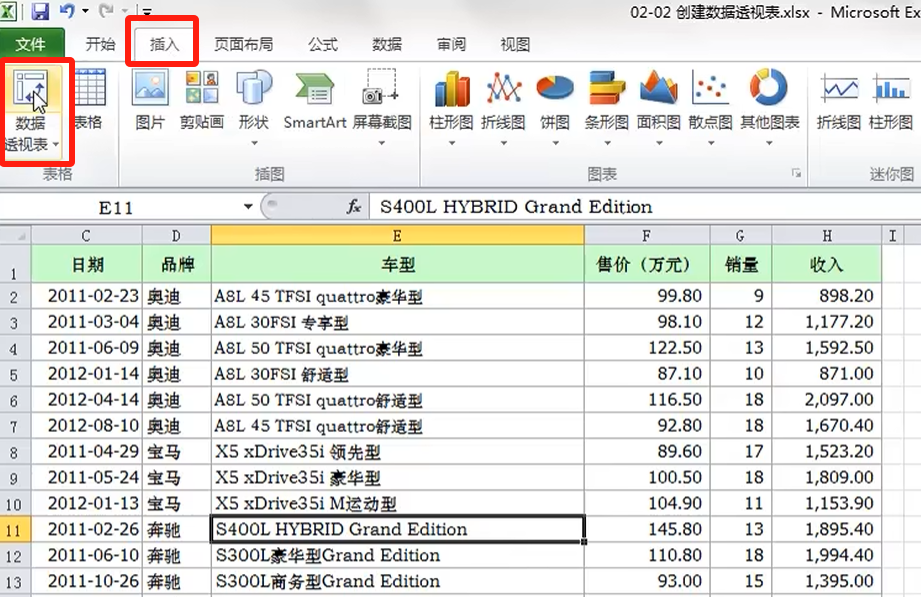Screen dimensions: 921x597
Task: Switch to the Insert (插入) tab
Action: click(164, 43)
